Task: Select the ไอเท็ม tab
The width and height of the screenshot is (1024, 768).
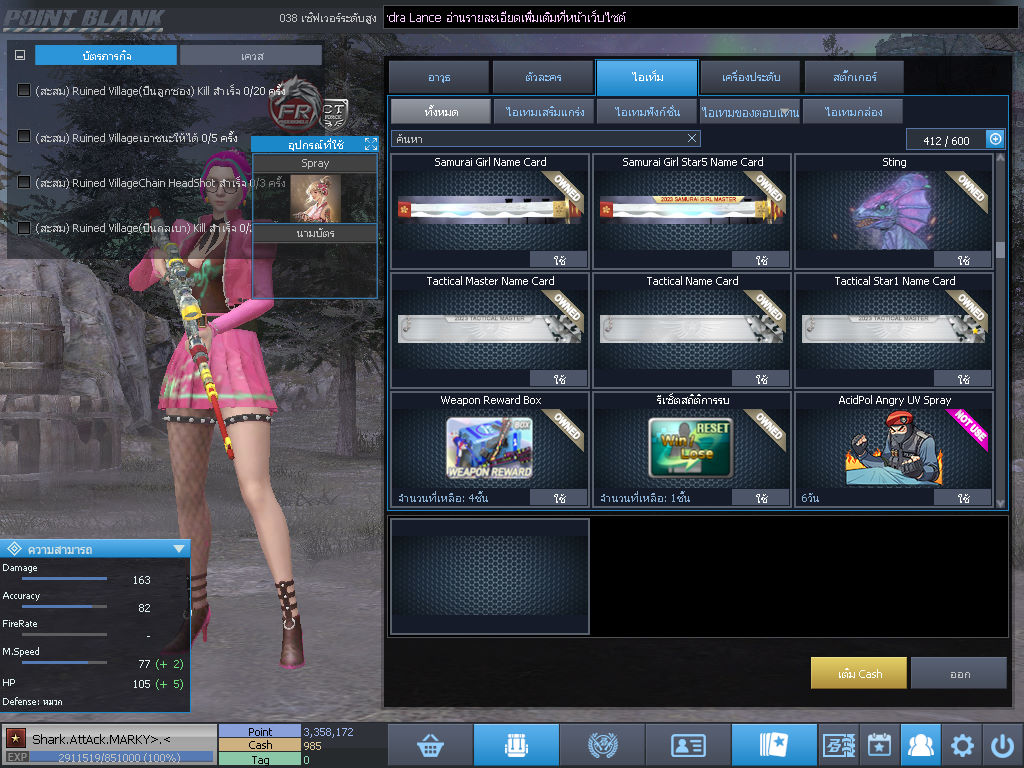Action: 647,77
